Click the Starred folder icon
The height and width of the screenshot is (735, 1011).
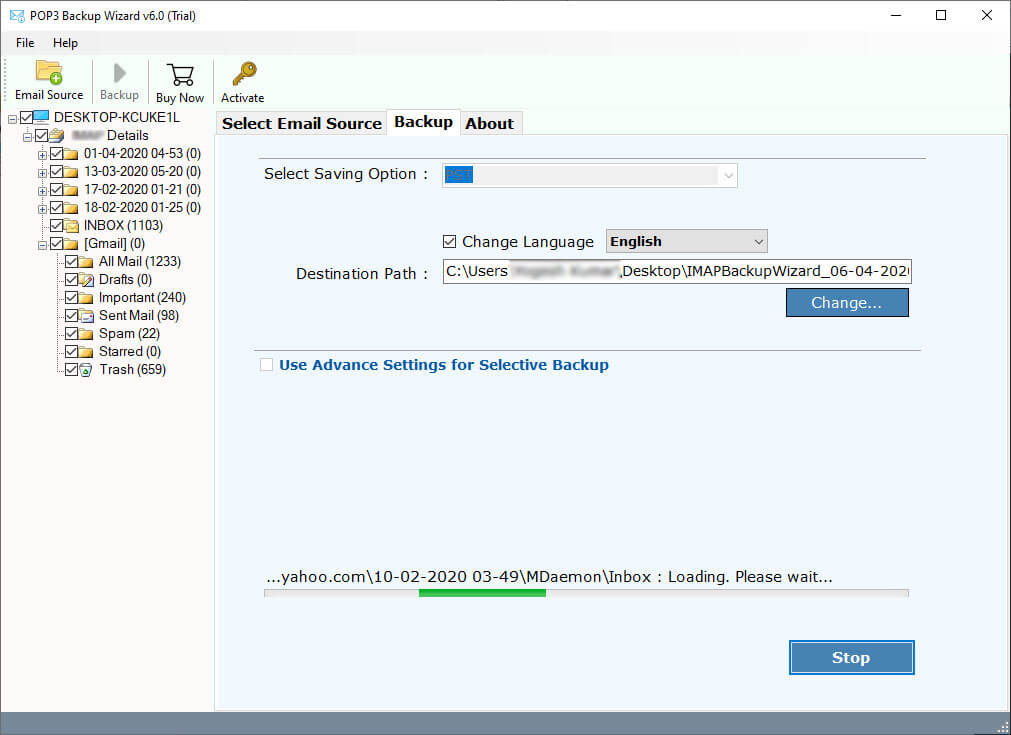pyautogui.click(x=86, y=352)
